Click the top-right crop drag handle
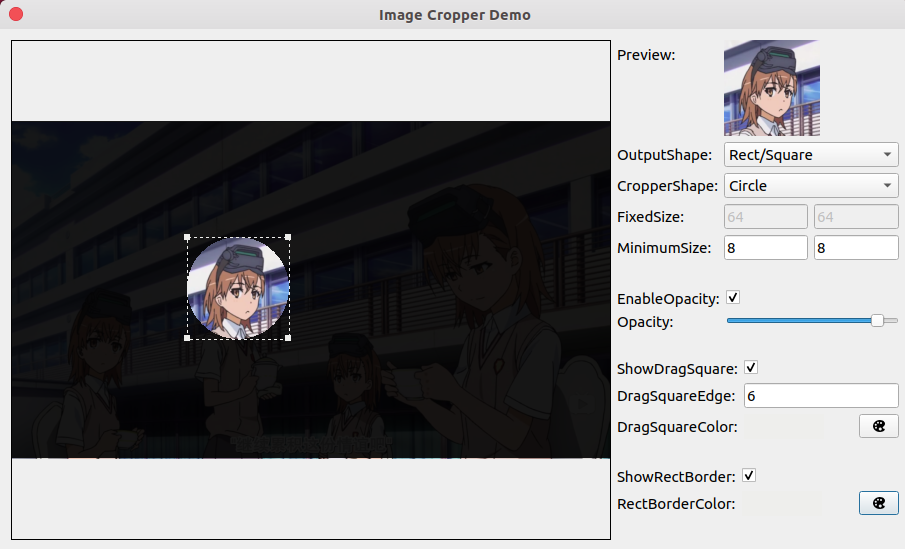This screenshot has width=905, height=549. 288,238
